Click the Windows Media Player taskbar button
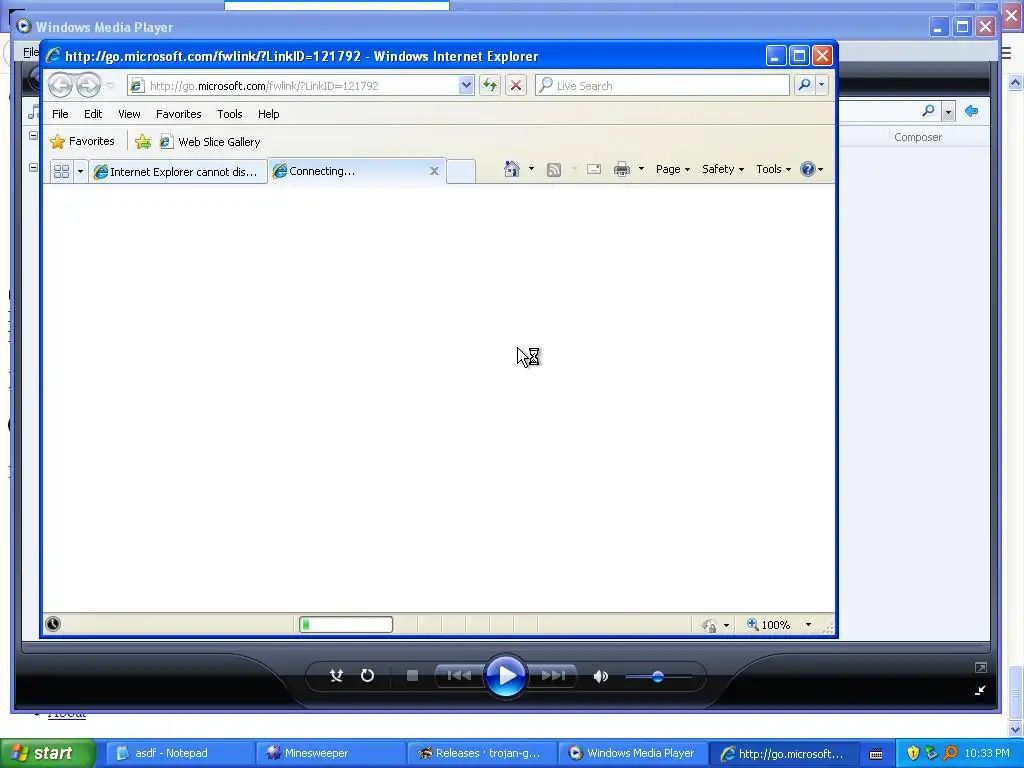1024x768 pixels. pos(631,753)
